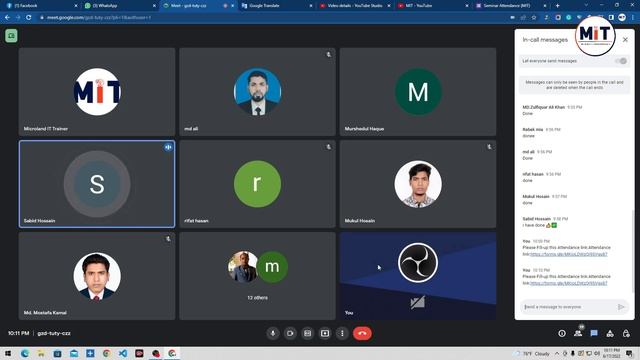Select the rifat hasan tile

(x=257, y=184)
